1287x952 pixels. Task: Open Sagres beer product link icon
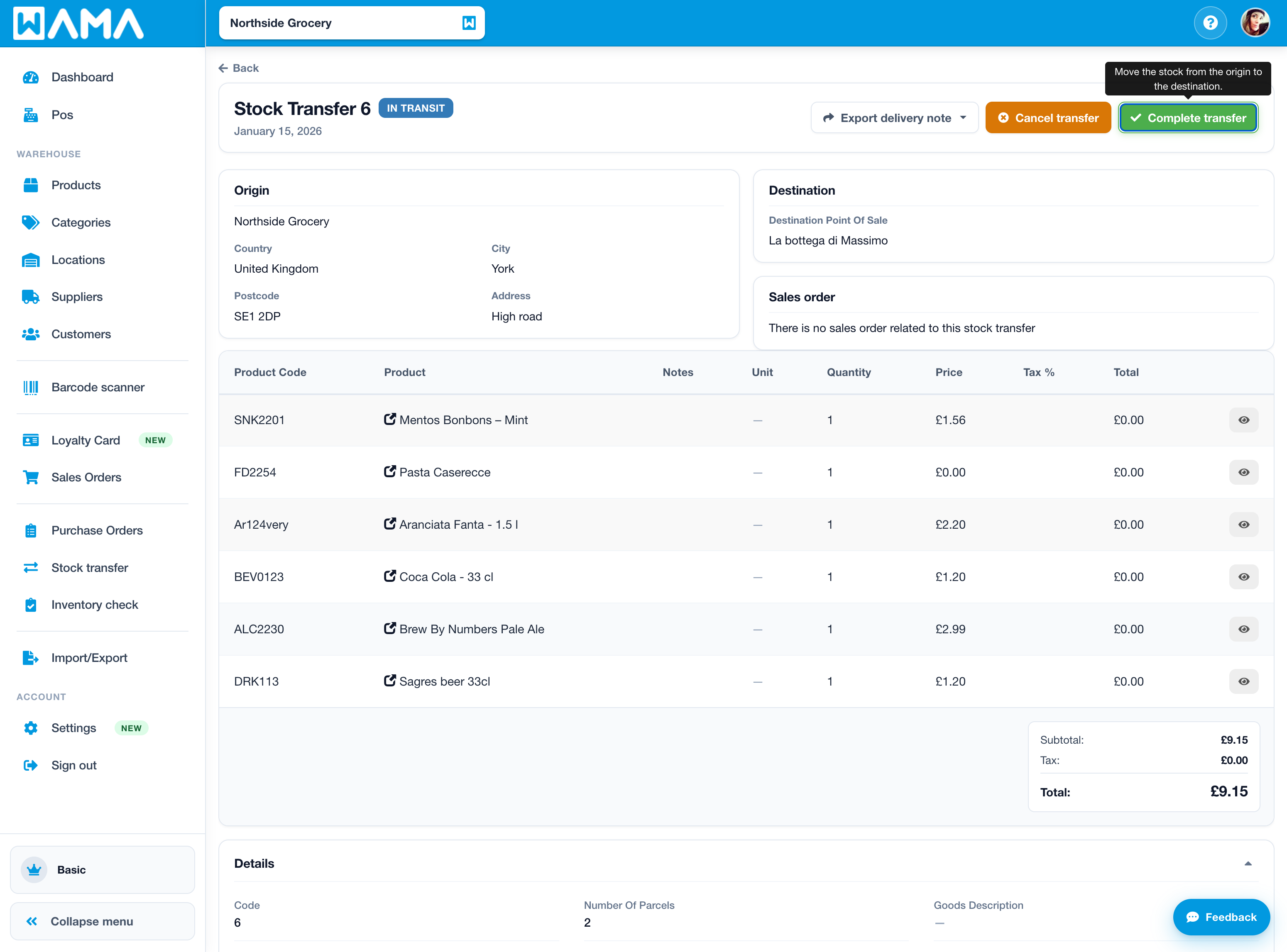pos(390,681)
